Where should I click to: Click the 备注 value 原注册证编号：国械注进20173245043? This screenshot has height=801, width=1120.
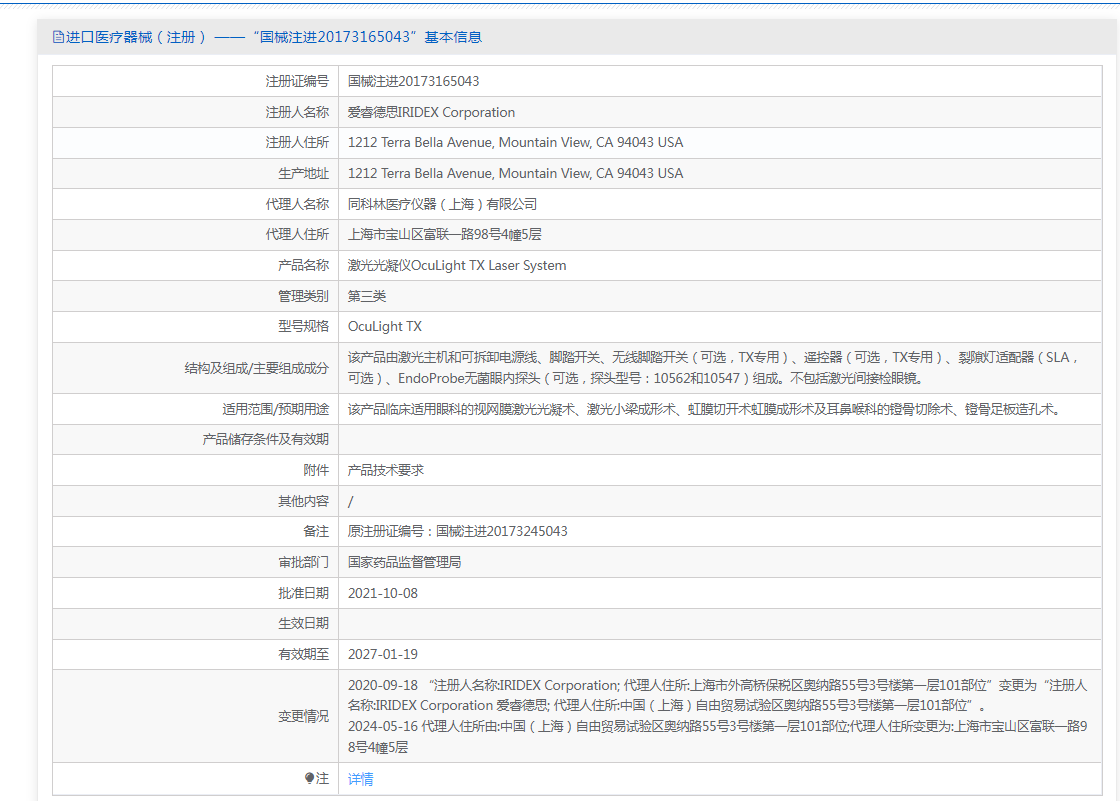pos(458,532)
